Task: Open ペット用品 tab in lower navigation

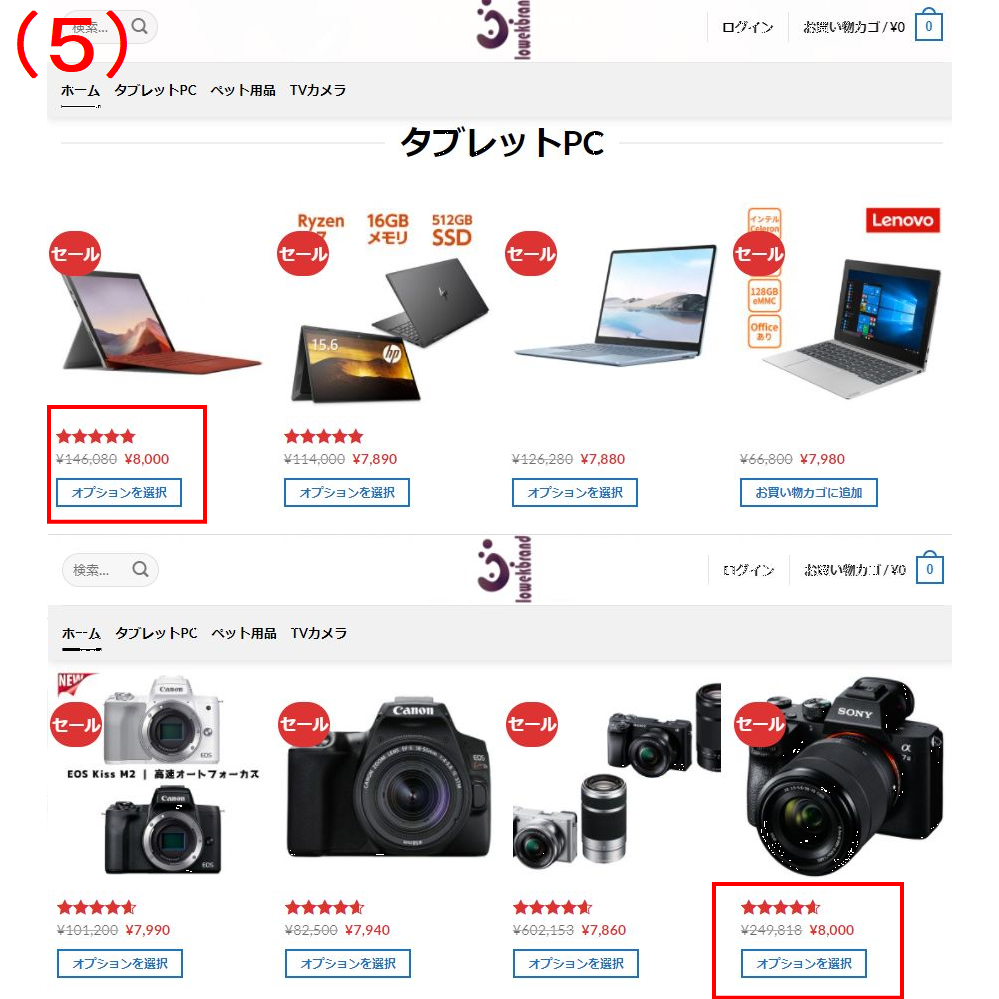Action: click(x=244, y=633)
